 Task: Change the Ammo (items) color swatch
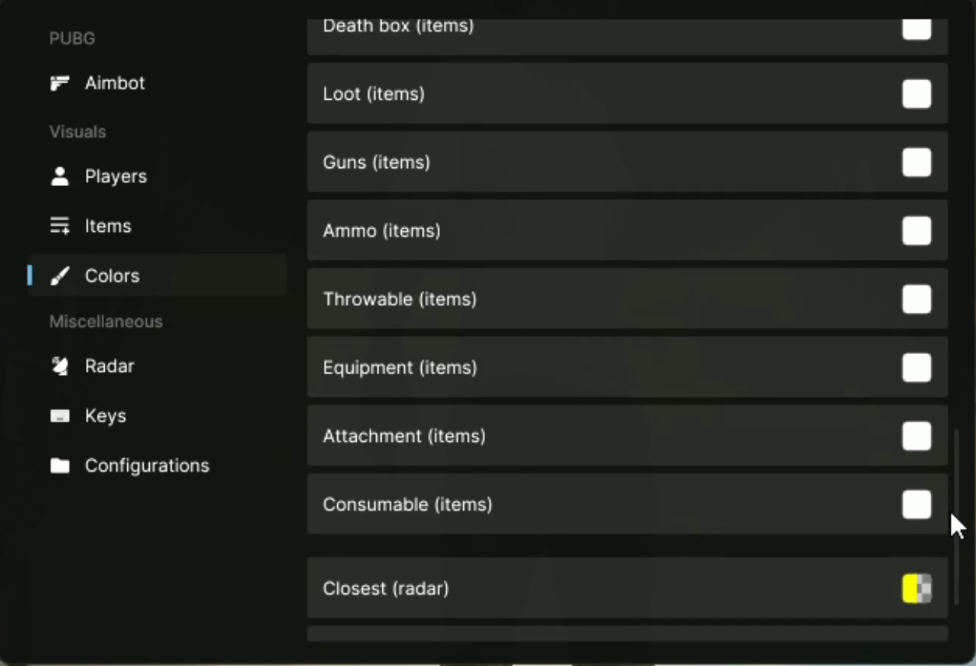[916, 231]
